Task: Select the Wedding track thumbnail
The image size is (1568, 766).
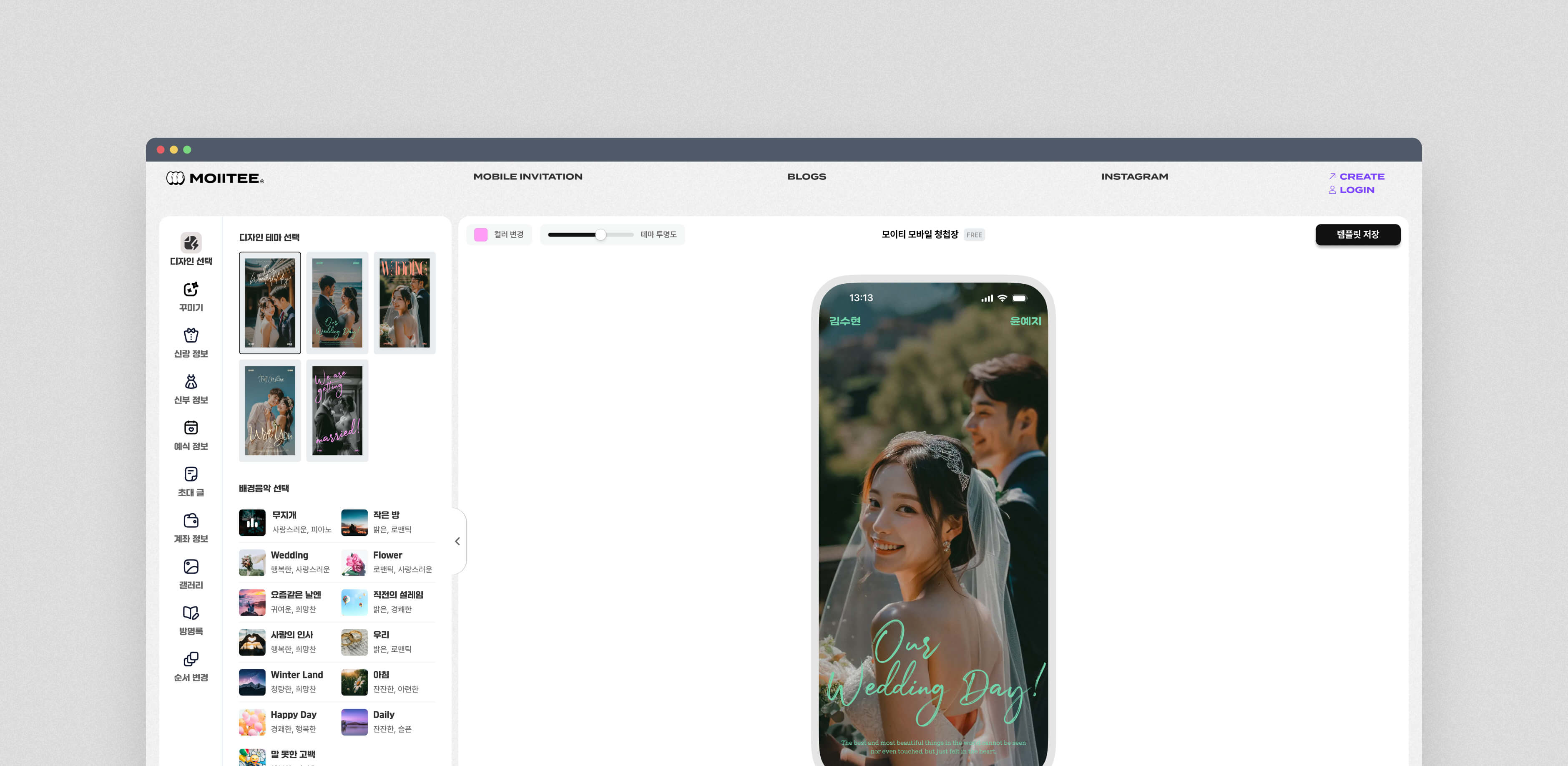Action: coord(252,563)
